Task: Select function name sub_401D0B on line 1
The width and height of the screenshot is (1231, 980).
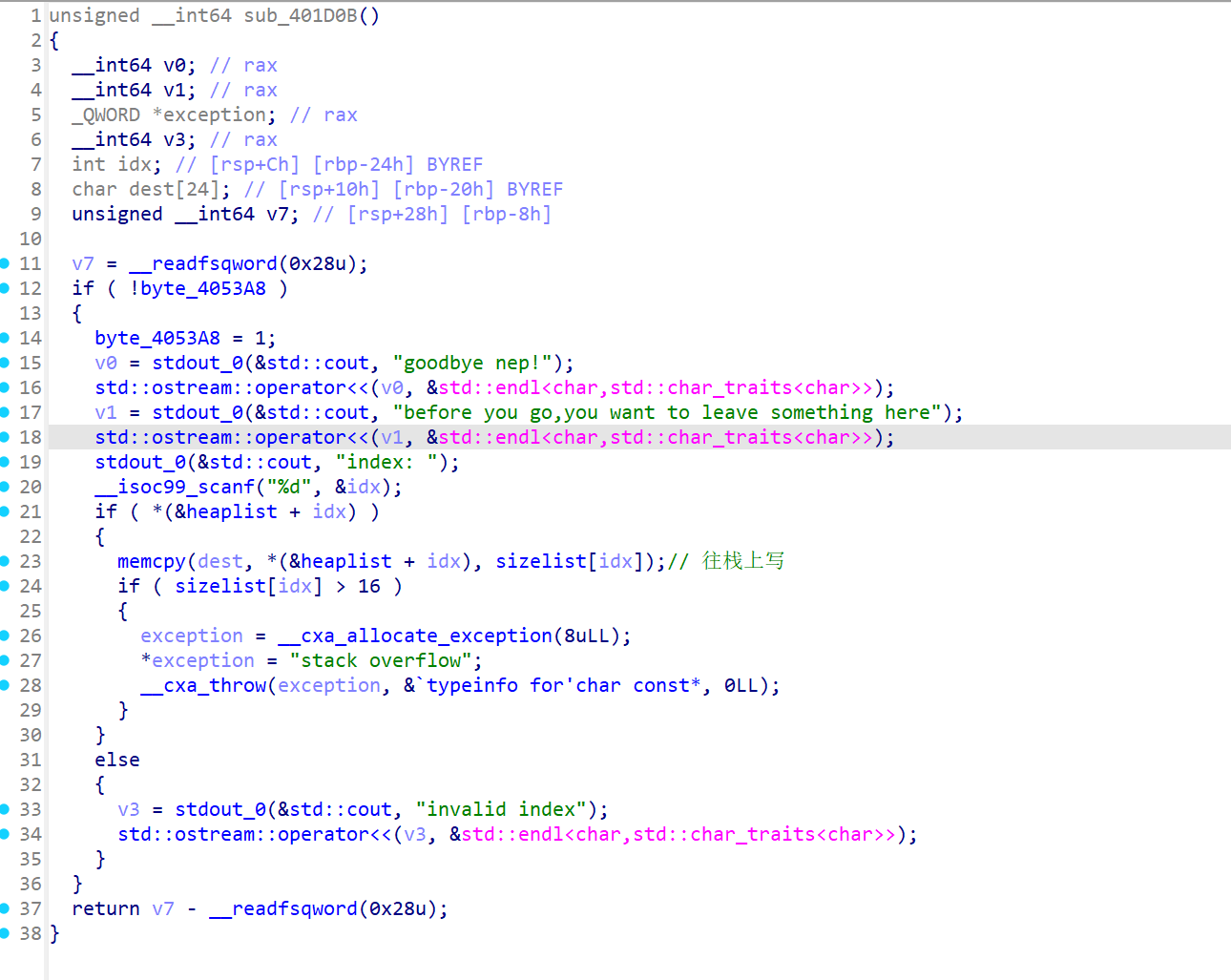Action: pyautogui.click(x=301, y=15)
